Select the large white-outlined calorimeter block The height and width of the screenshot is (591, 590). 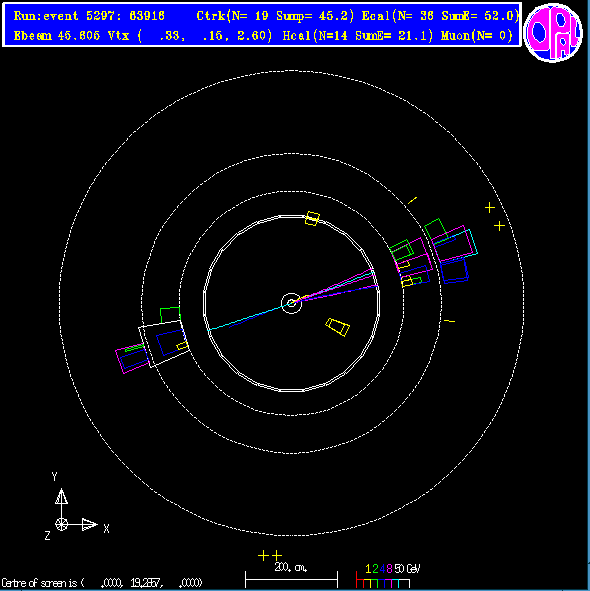pyautogui.click(x=163, y=344)
